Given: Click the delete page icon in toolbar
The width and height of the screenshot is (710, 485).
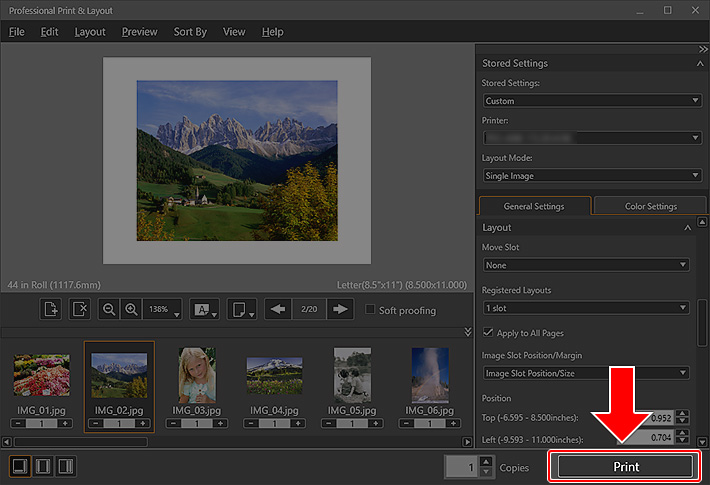Looking at the screenshot, I should (x=81, y=310).
